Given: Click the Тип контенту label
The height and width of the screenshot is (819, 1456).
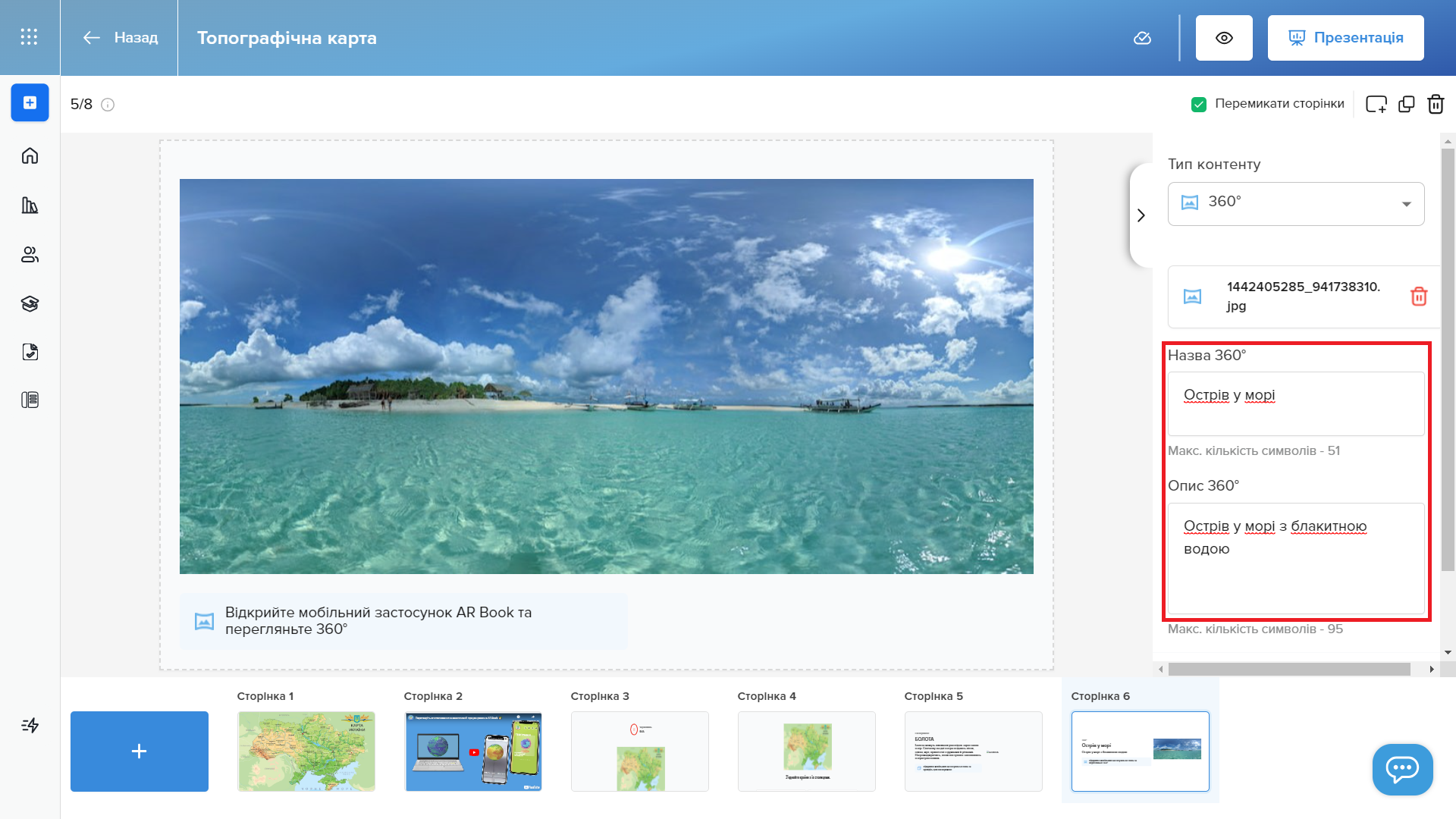Looking at the screenshot, I should (1214, 164).
